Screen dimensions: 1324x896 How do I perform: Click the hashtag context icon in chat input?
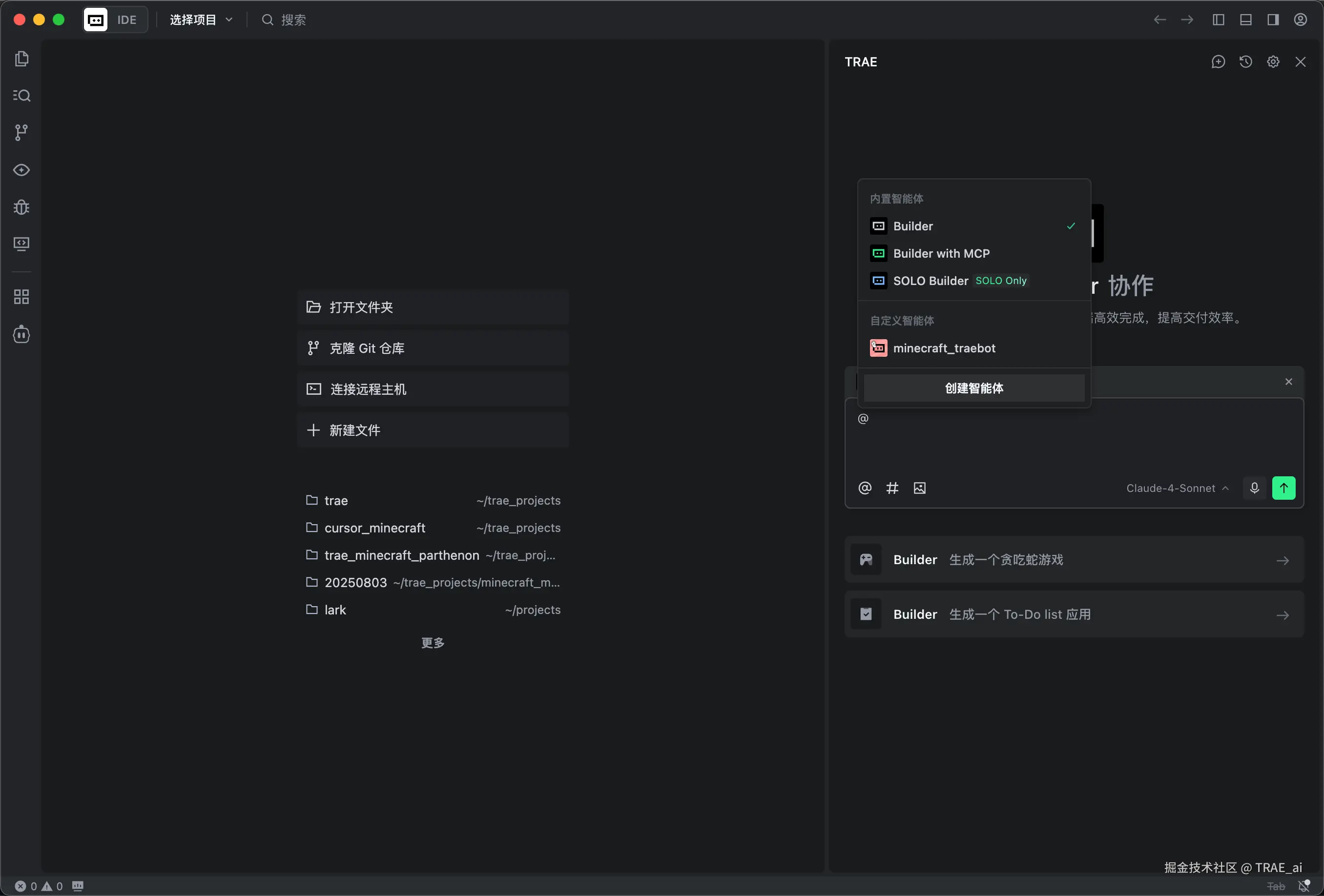(892, 488)
